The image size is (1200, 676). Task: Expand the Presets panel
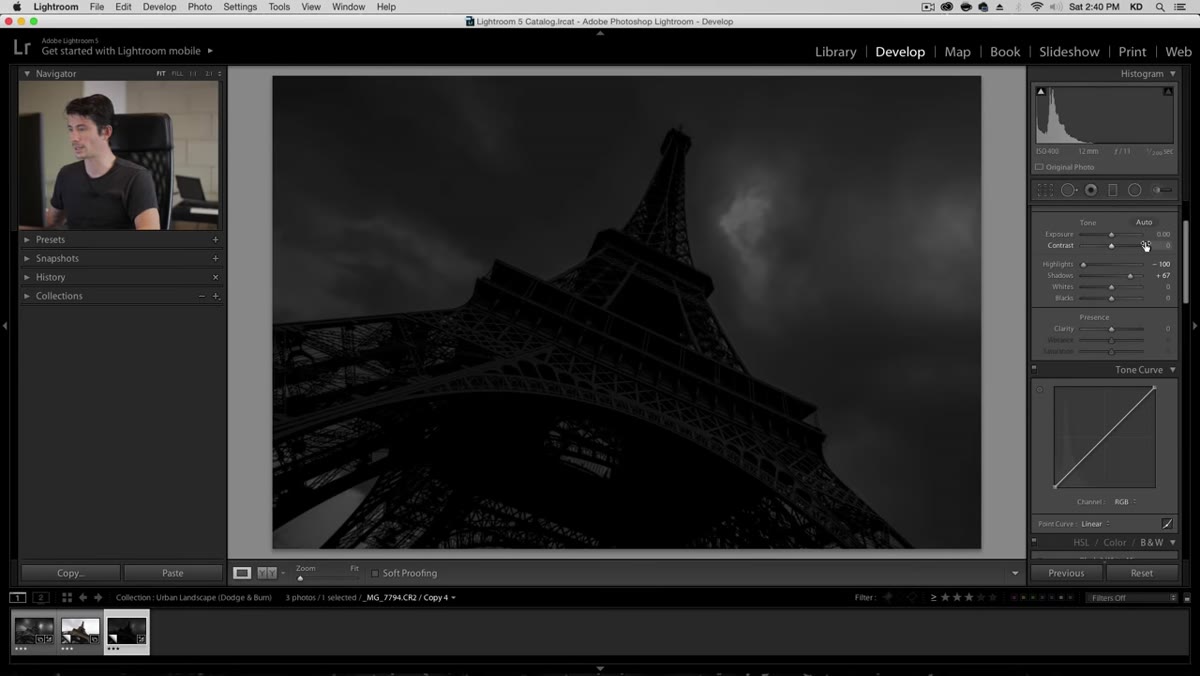(x=27, y=240)
